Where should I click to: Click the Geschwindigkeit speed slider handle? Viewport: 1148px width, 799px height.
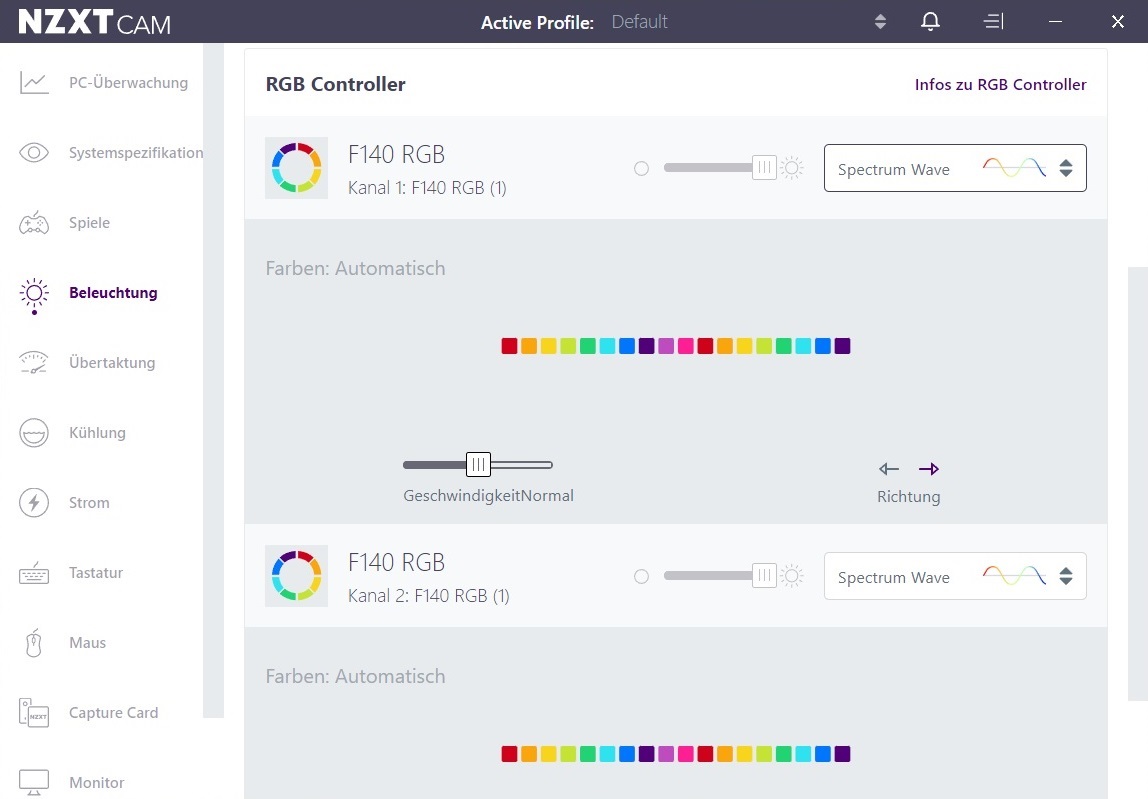[x=478, y=464]
